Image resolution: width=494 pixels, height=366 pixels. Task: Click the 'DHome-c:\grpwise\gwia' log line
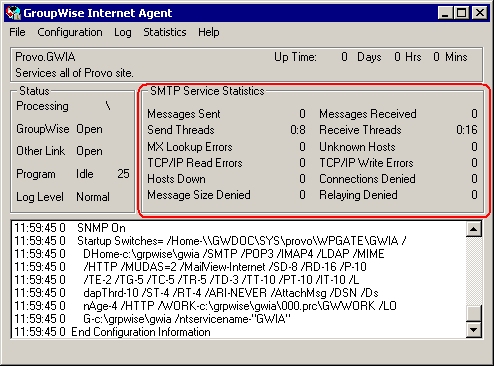[199, 254]
